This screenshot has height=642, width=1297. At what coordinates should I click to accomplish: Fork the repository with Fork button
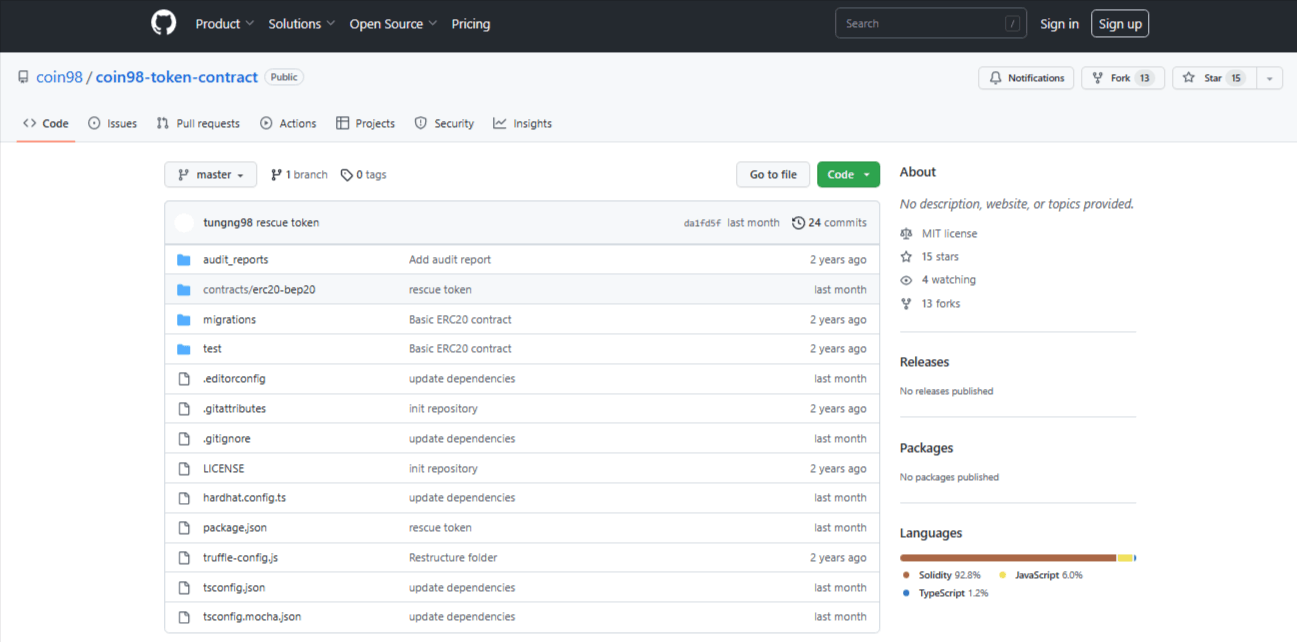pyautogui.click(x=1123, y=78)
